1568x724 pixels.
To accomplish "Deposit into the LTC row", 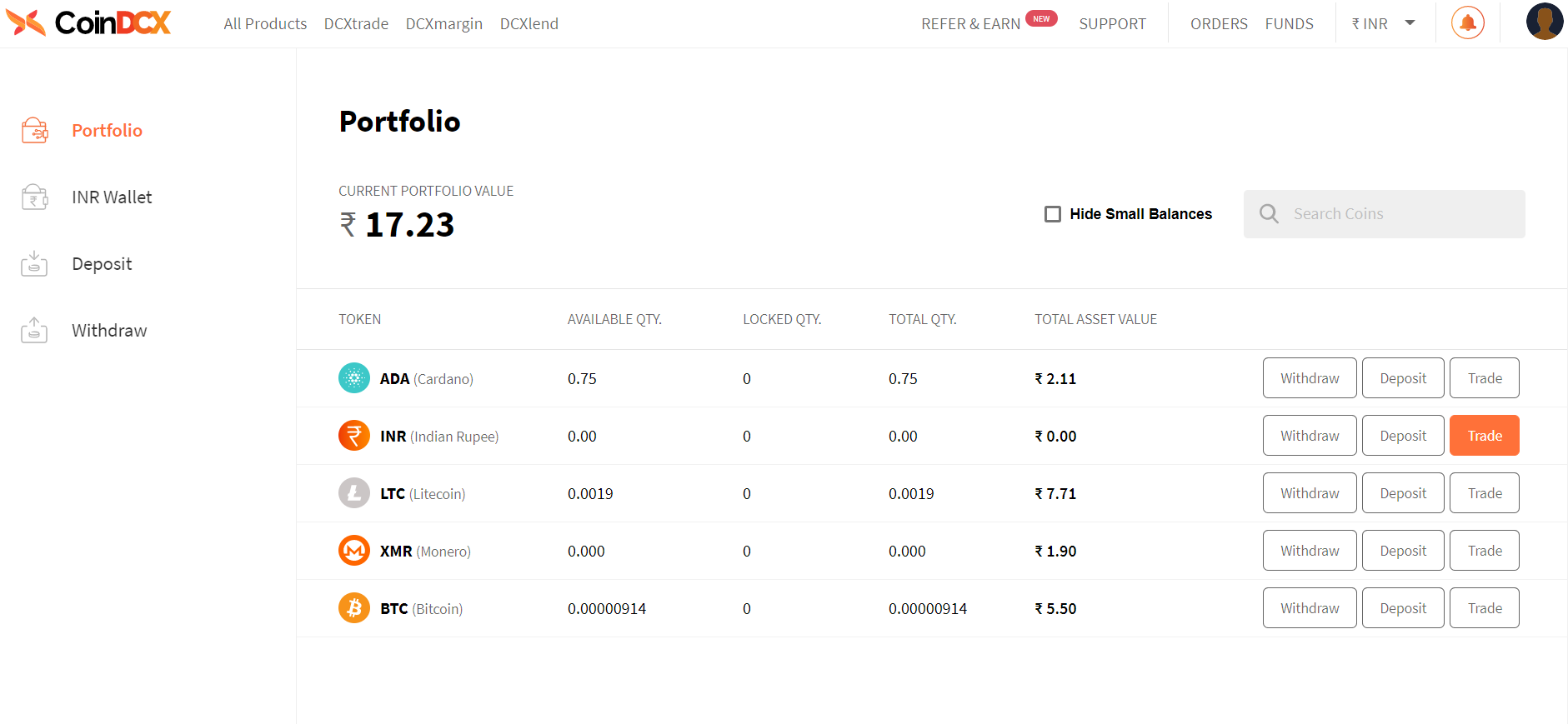I will 1402,493.
